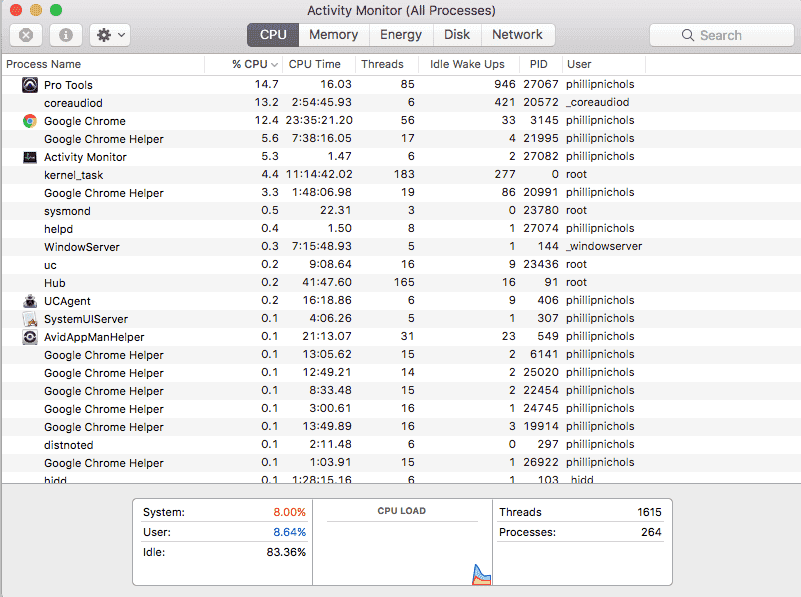
Task: Sort by Process Name column header
Action: 103,64
